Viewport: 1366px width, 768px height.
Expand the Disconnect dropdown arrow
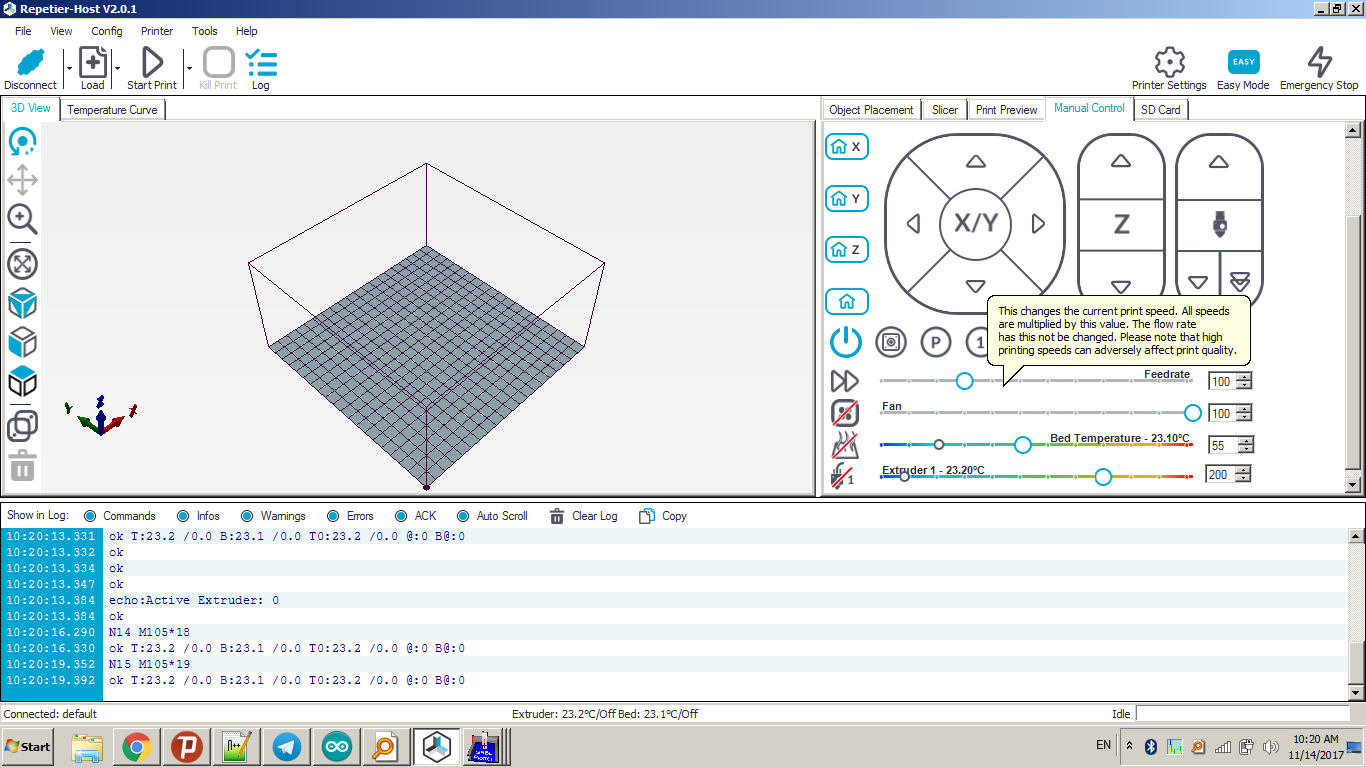point(69,69)
